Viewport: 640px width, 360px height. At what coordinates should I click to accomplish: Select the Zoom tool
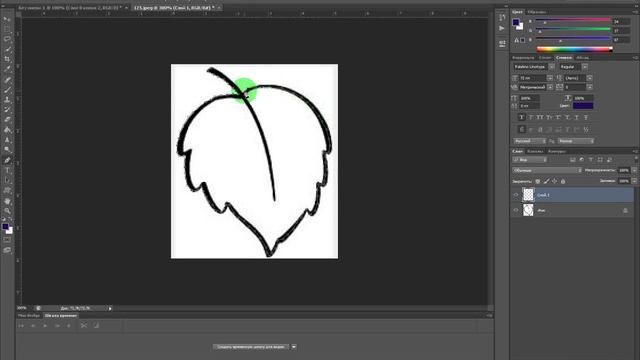(7, 211)
